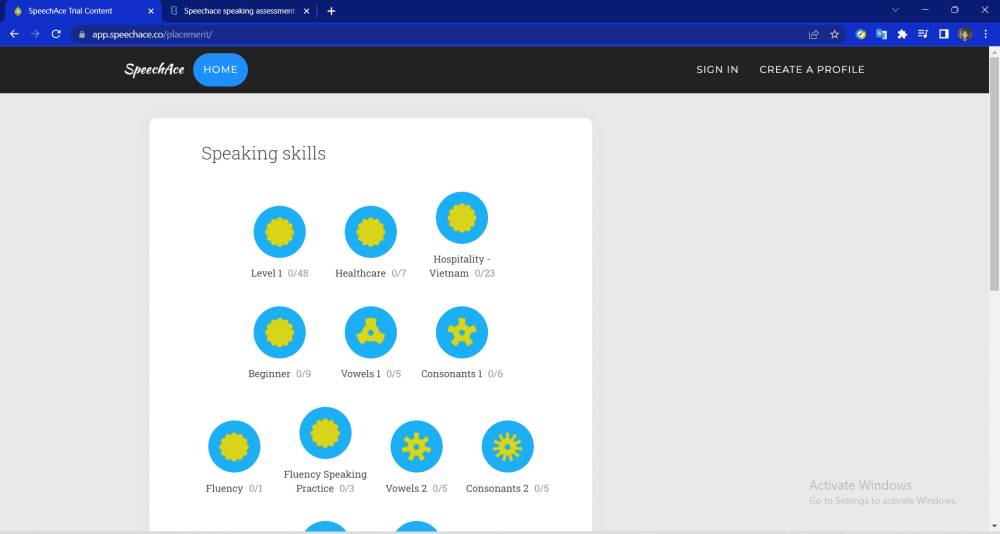Screen dimensions: 1000x534
Task: Click the Hospitality progress count 0/23
Action: point(485,273)
